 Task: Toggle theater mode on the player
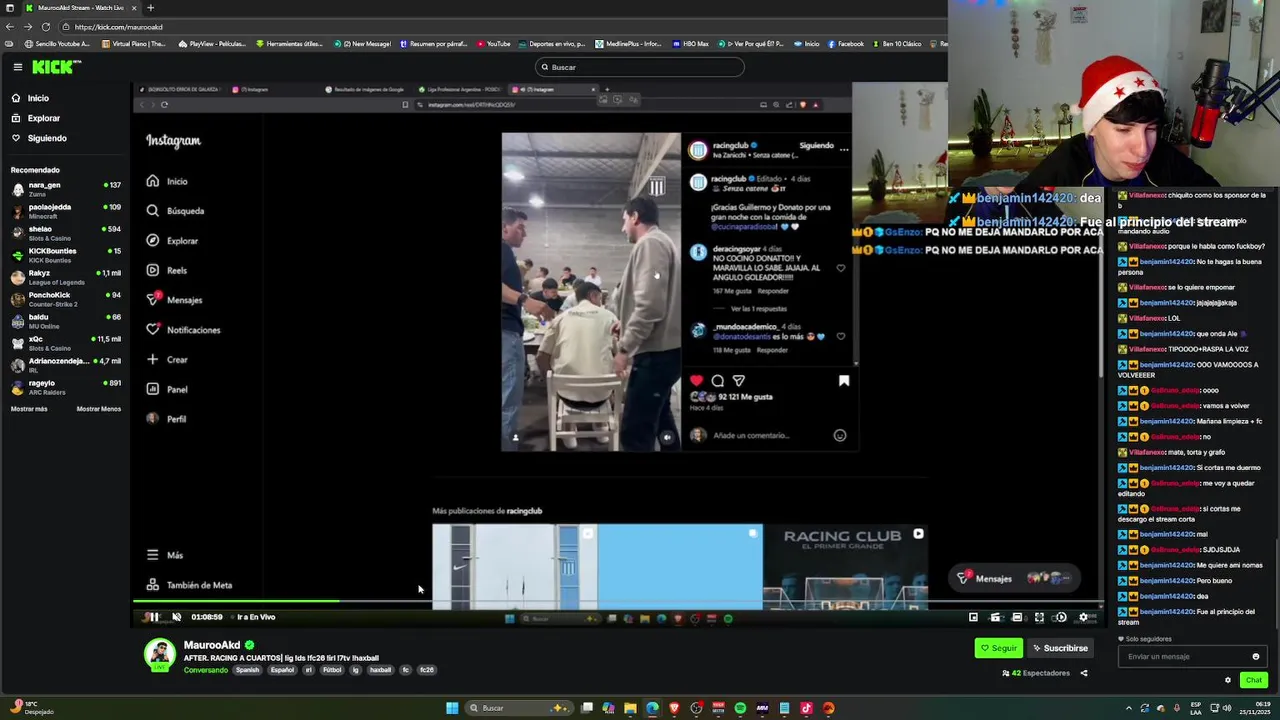(x=1017, y=617)
